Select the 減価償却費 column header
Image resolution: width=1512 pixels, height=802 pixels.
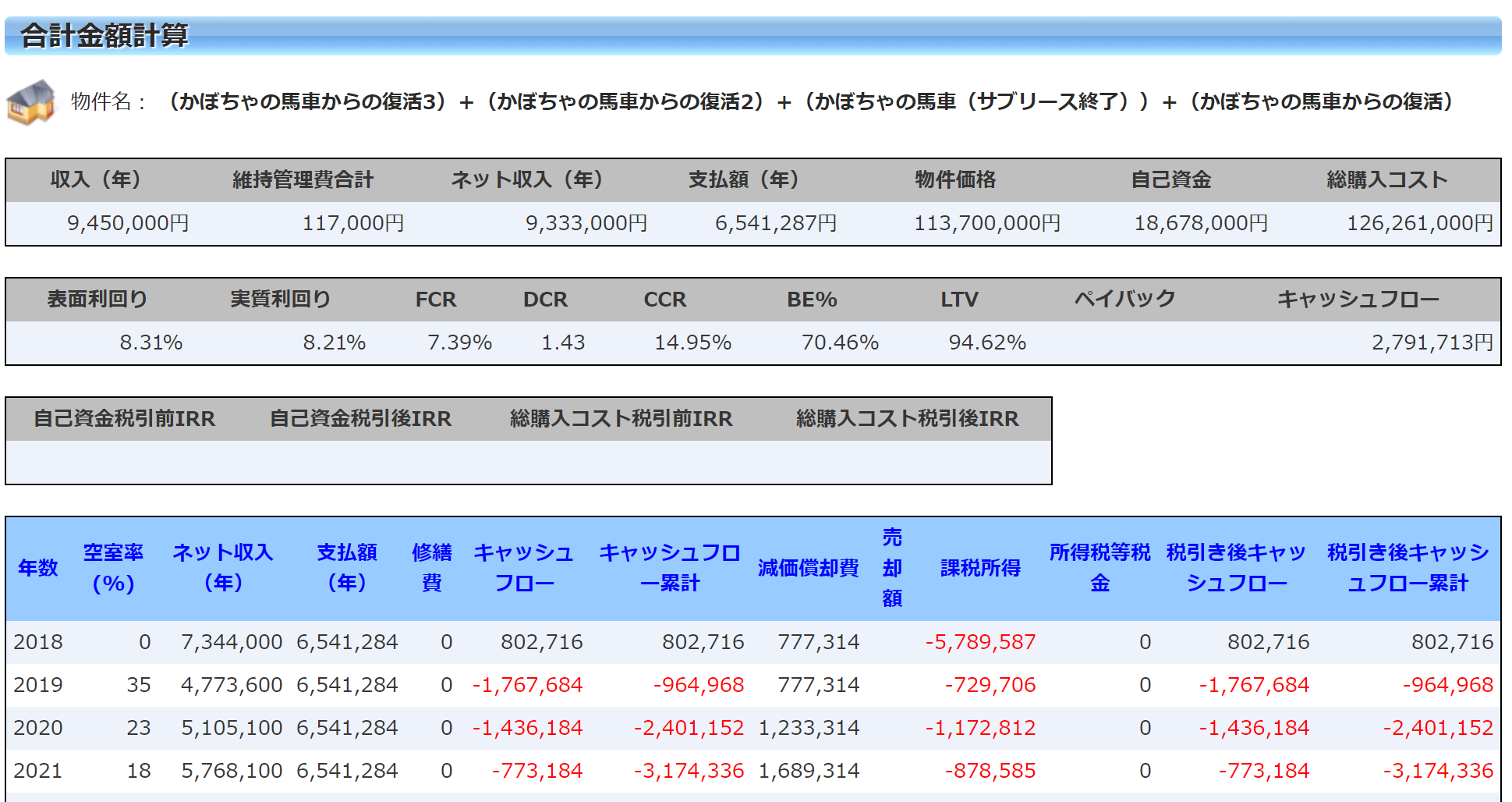coord(808,568)
